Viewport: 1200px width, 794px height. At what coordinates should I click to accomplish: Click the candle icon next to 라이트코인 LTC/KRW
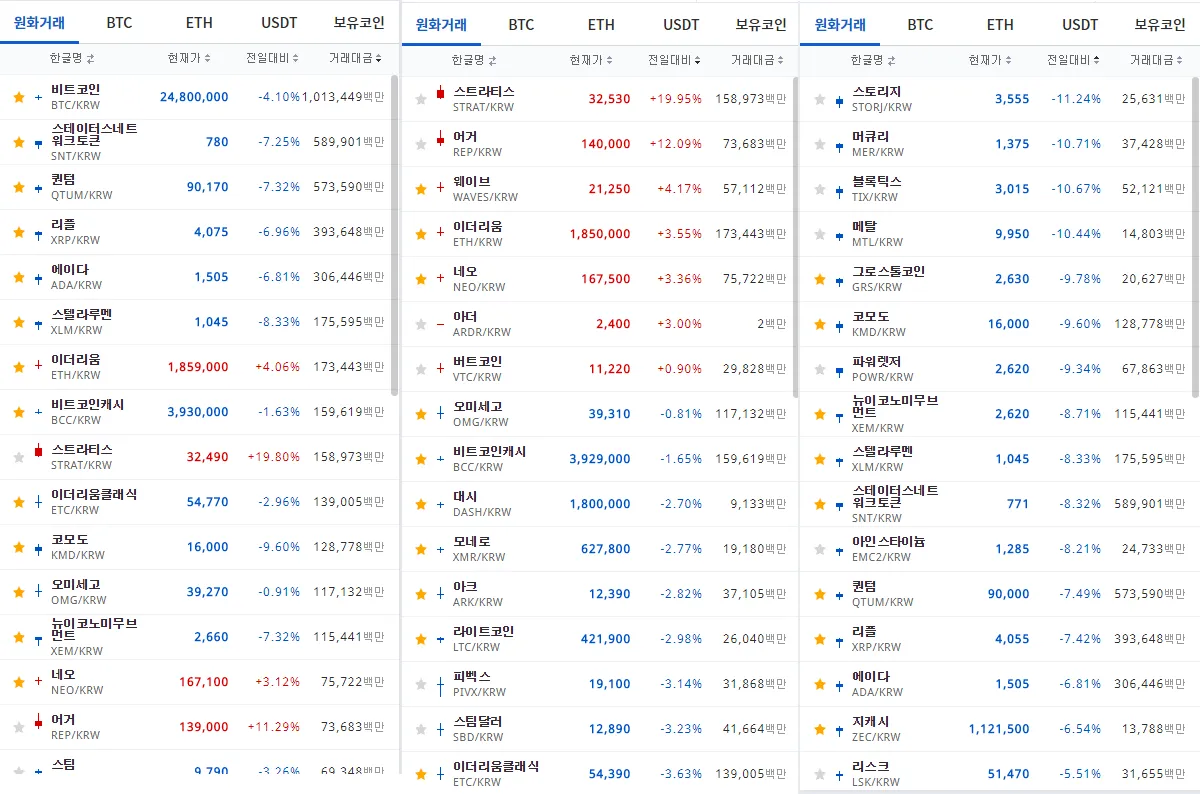pos(440,639)
